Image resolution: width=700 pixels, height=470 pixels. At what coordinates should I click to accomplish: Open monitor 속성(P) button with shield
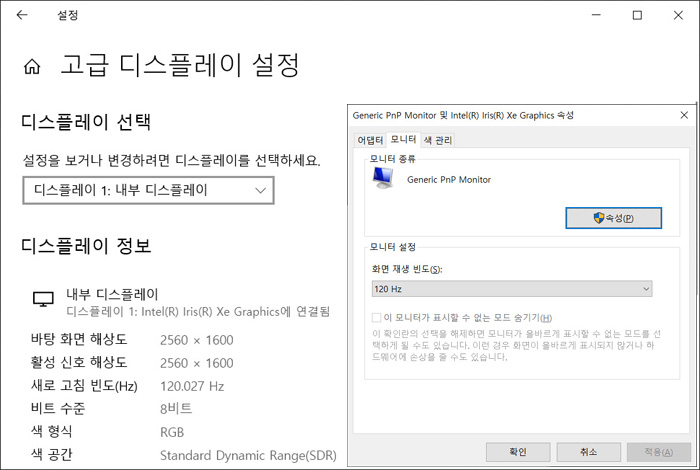click(x=613, y=218)
